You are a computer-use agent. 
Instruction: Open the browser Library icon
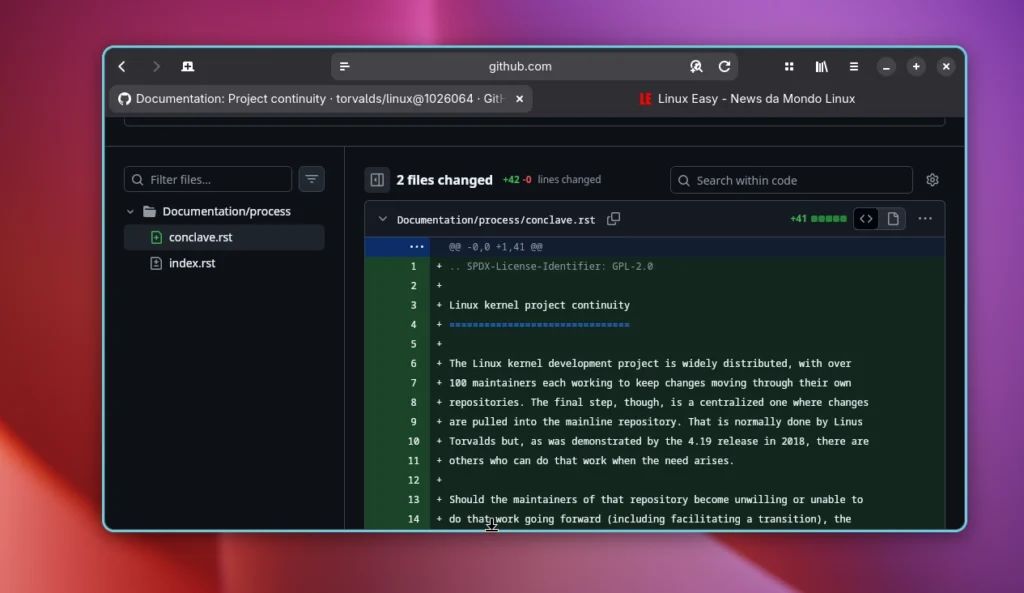pos(821,66)
